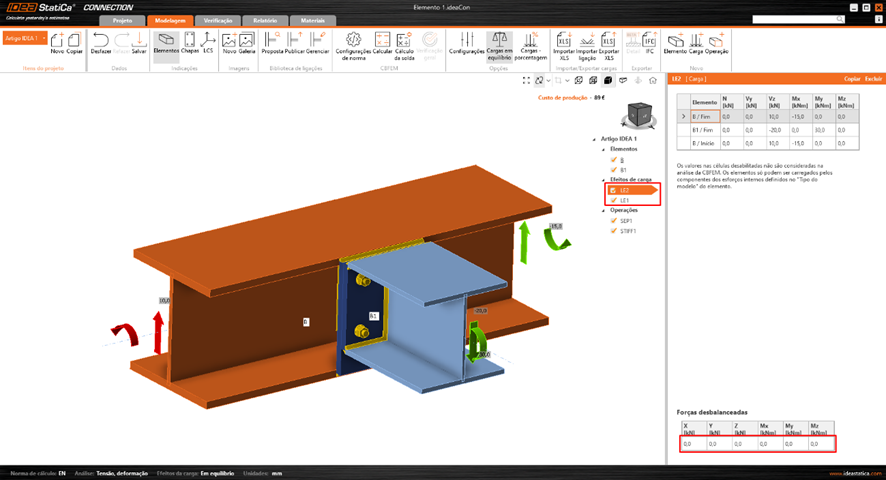The width and height of the screenshot is (886, 480).
Task: Open the Artigo IDEA 1 project item dropdown
Action: [24, 38]
